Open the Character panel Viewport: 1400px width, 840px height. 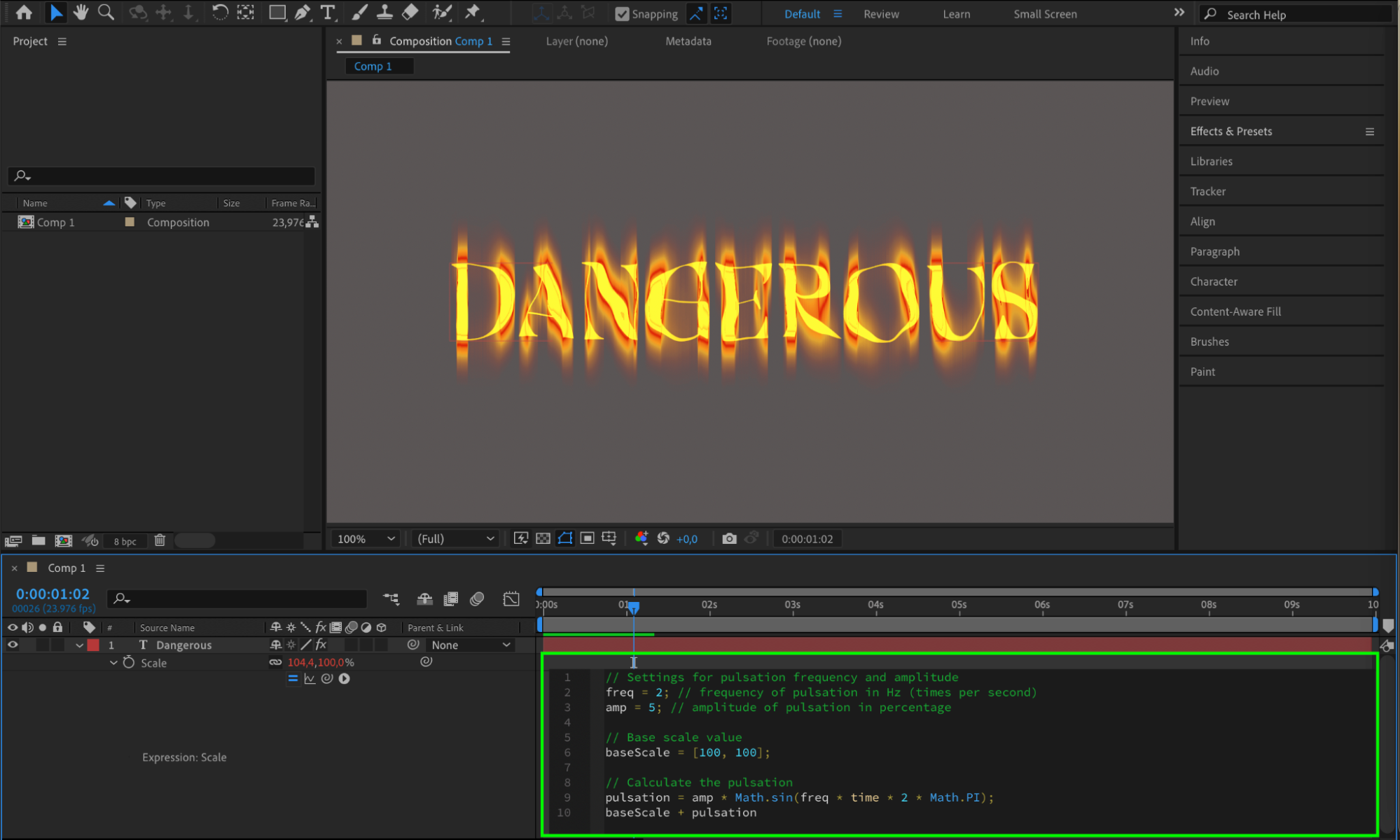coord(1213,281)
